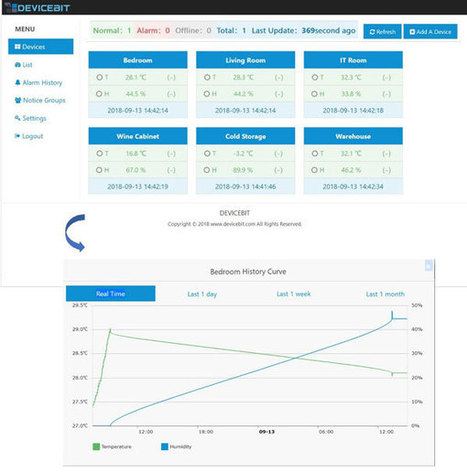The image size is (467, 472).
Task: Select the Warehouse temperature radio button
Action: click(315, 153)
